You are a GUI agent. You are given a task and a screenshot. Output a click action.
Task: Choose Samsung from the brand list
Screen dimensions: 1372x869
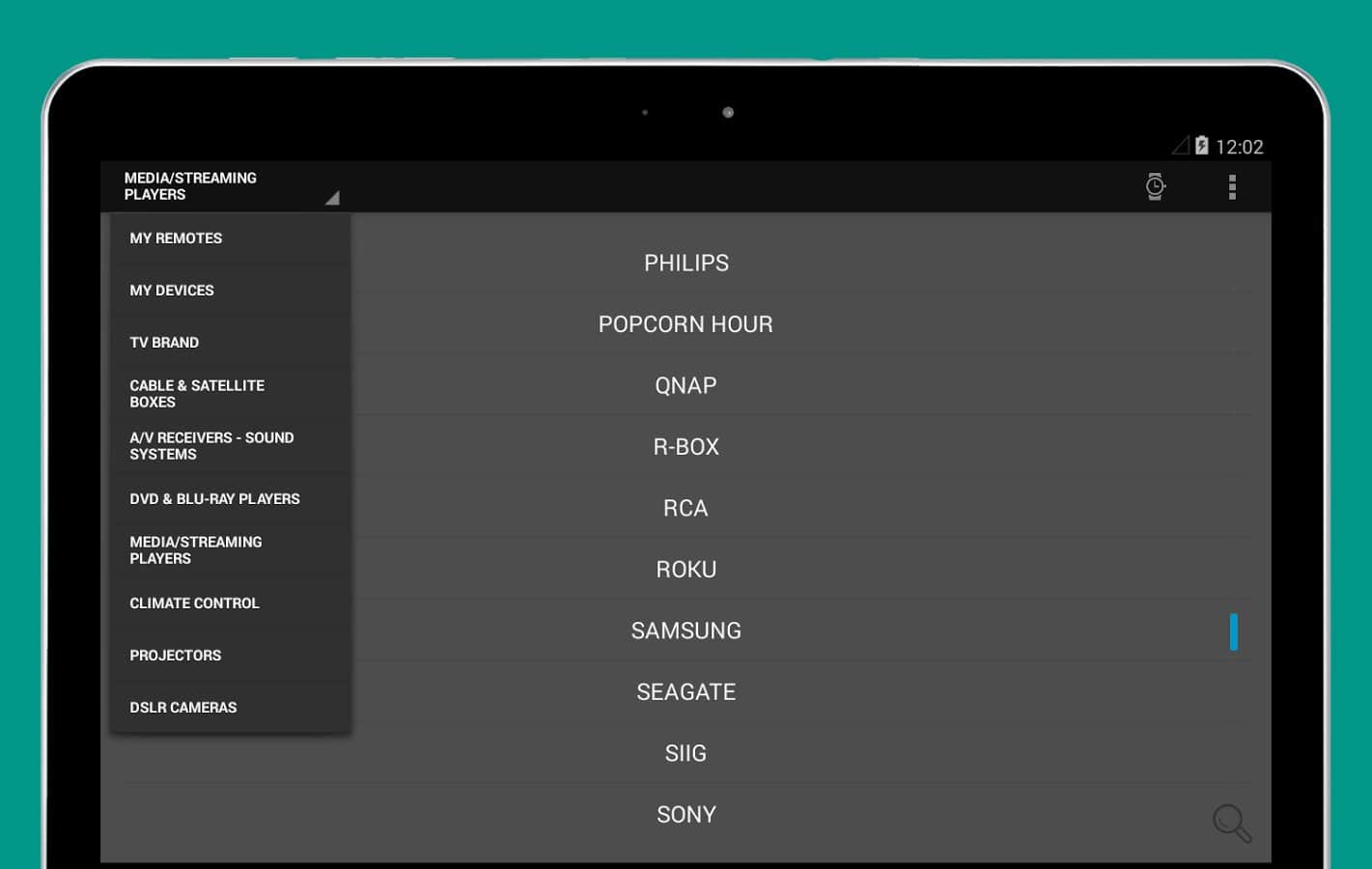coord(686,631)
